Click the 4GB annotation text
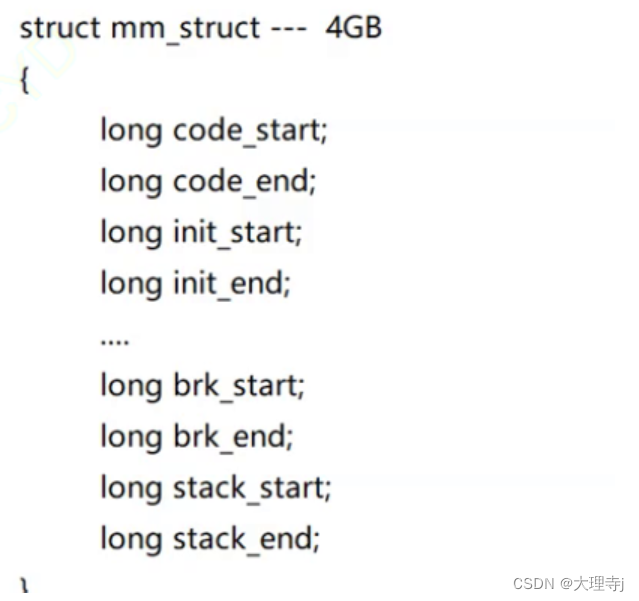The width and height of the screenshot is (639, 601). [353, 28]
